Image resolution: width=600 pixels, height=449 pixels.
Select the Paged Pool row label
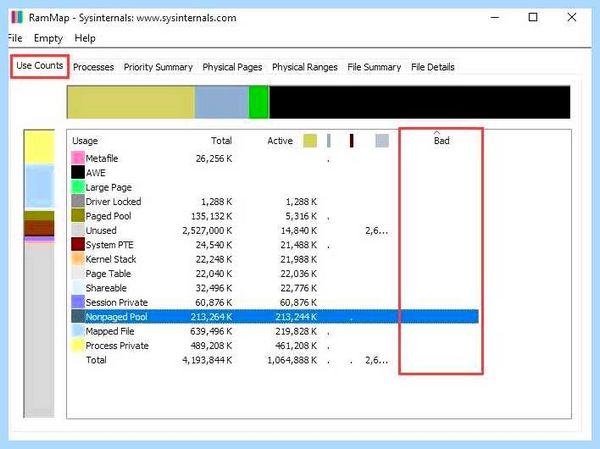108,216
